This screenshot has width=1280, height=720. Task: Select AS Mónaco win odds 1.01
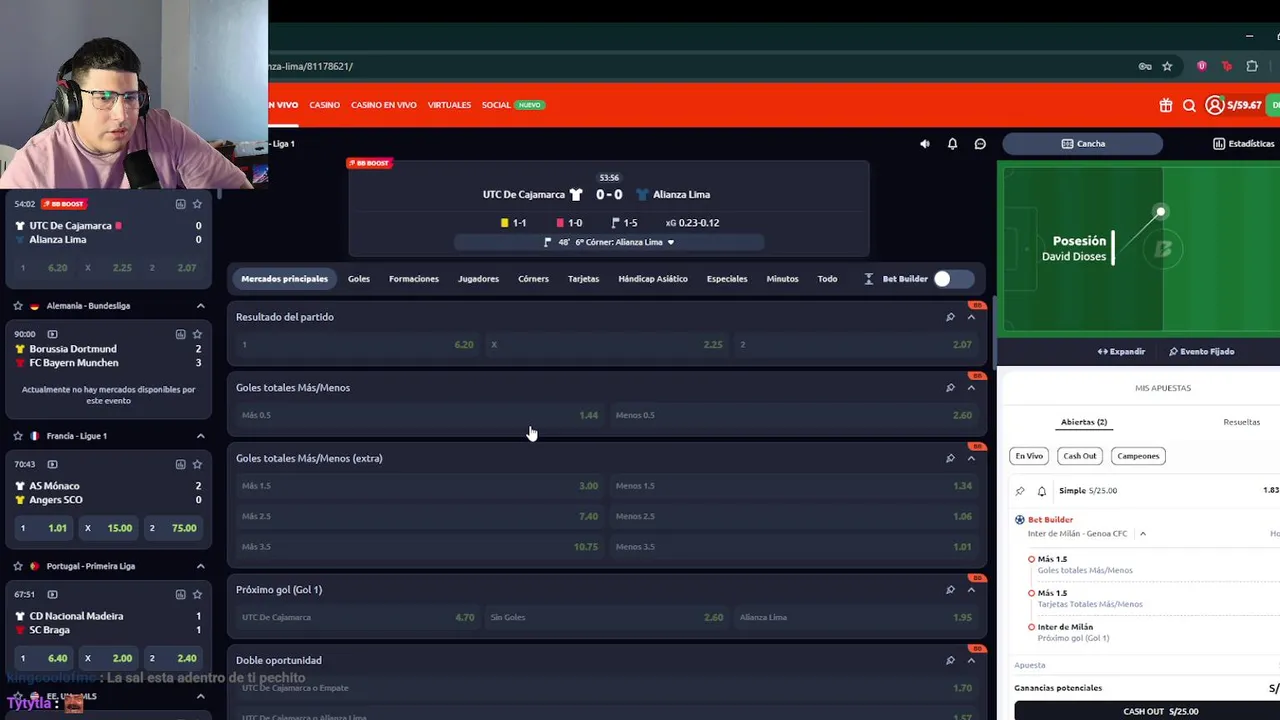tap(44, 528)
